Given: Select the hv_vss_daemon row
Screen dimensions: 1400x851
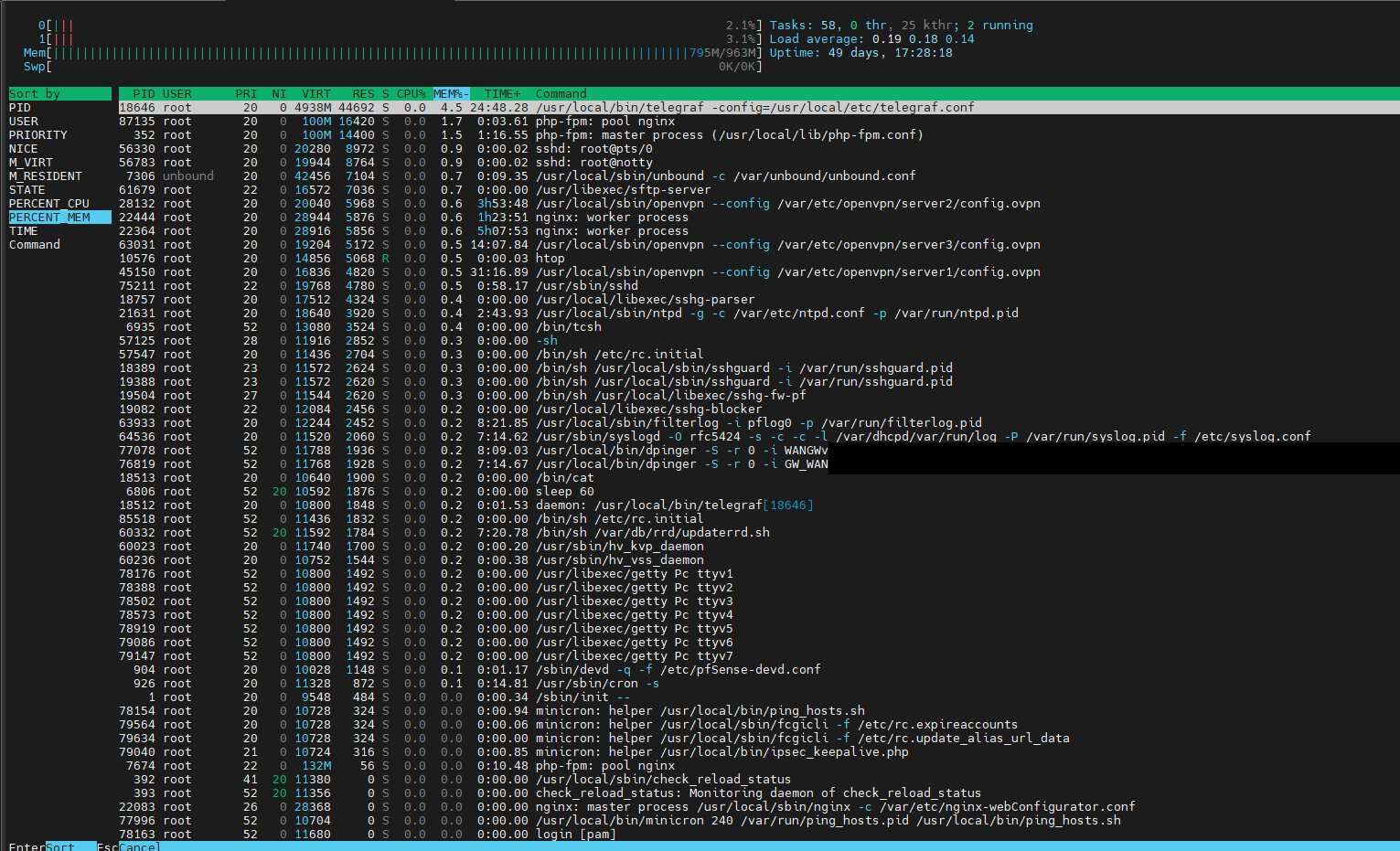Looking at the screenshot, I should [x=759, y=560].
